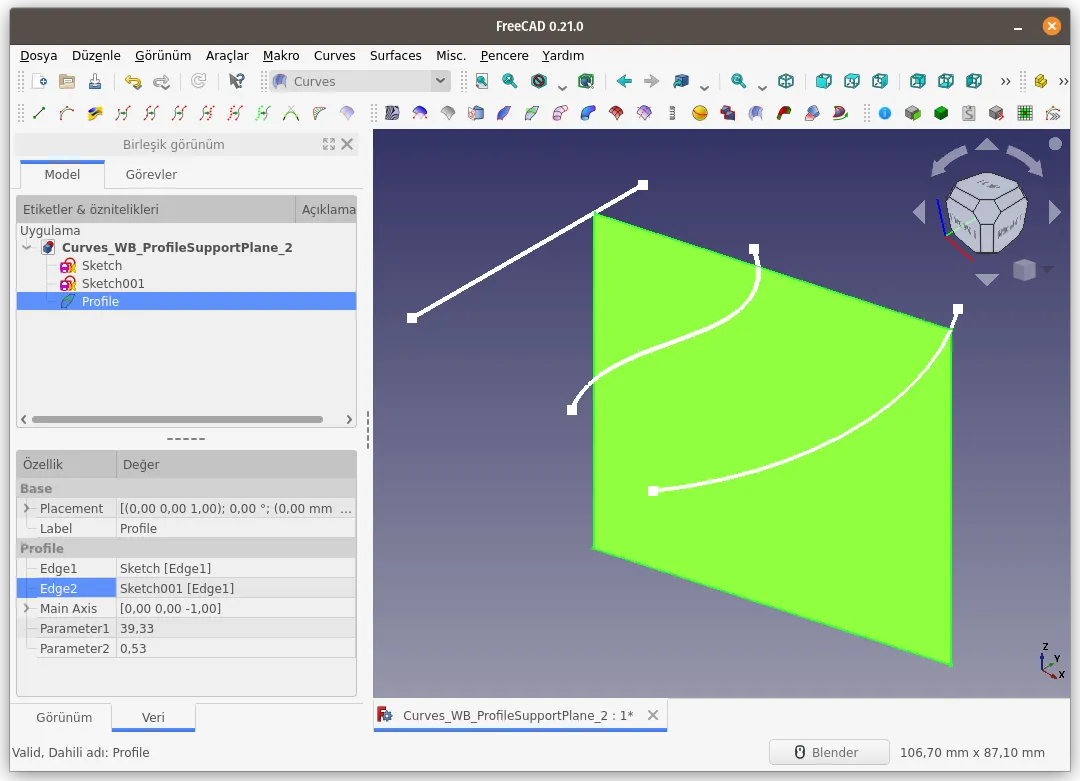Close the Birleşik görünüm panel
Image resolution: width=1080 pixels, height=781 pixels.
point(347,144)
